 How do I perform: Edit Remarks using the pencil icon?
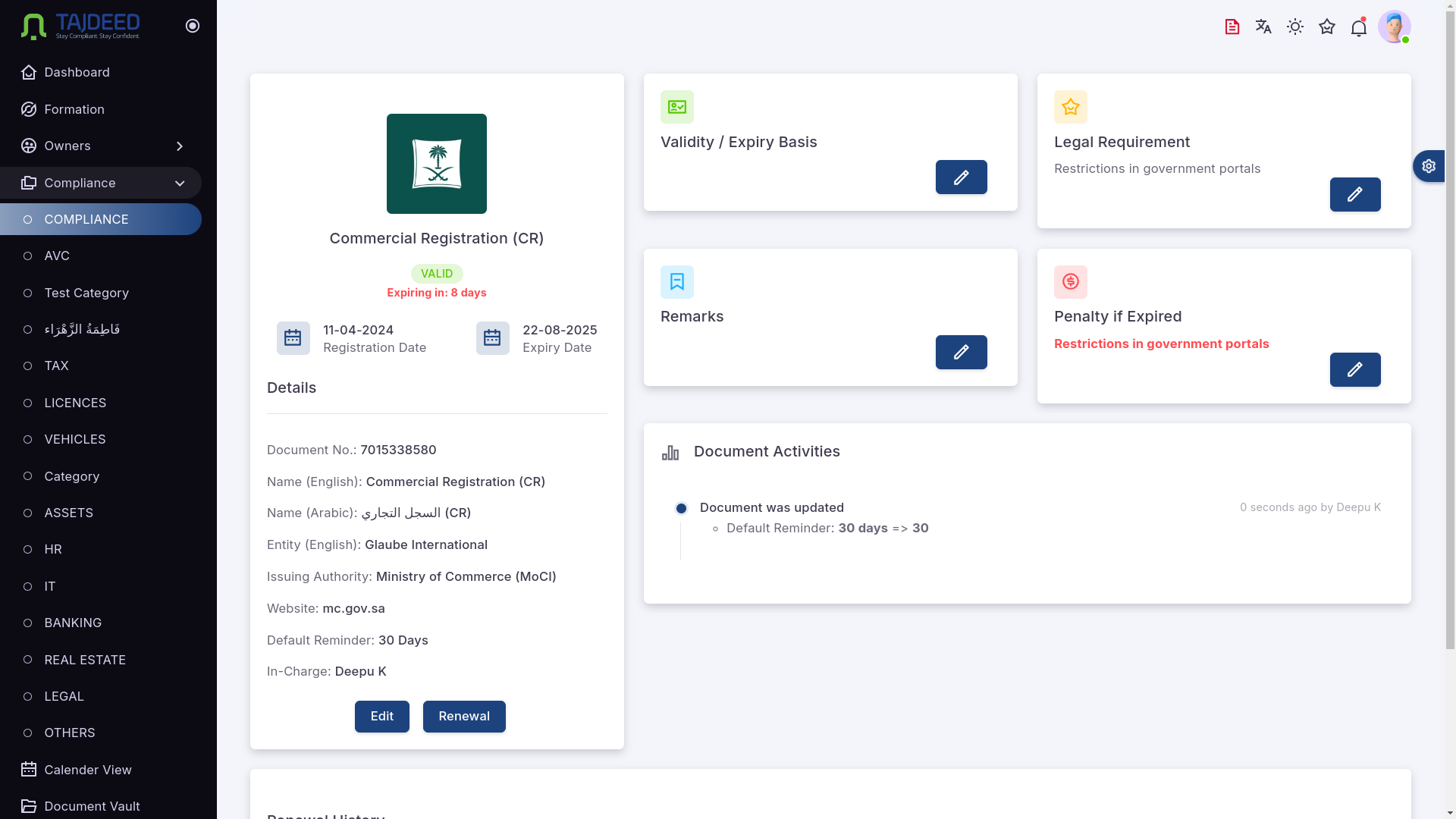coord(961,352)
